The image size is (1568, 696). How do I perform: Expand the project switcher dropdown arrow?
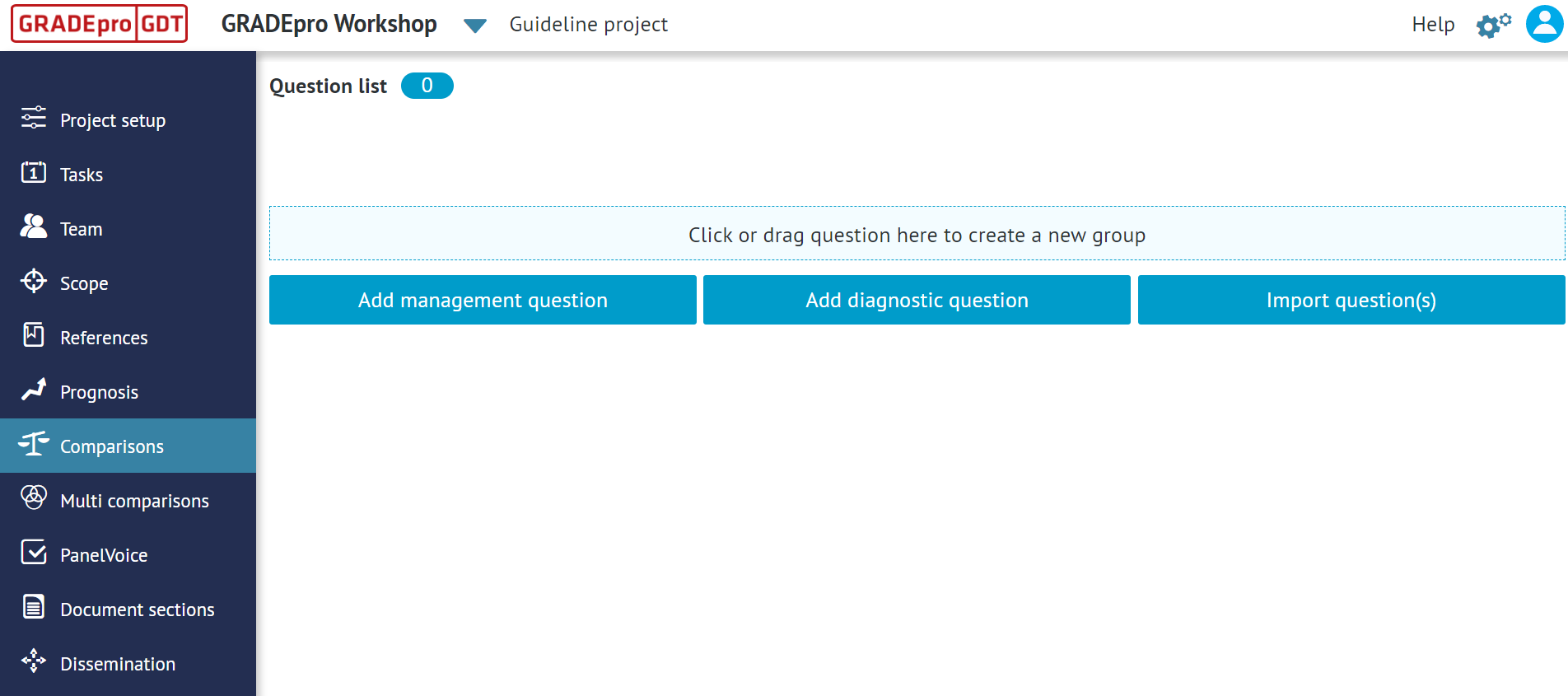(x=474, y=26)
